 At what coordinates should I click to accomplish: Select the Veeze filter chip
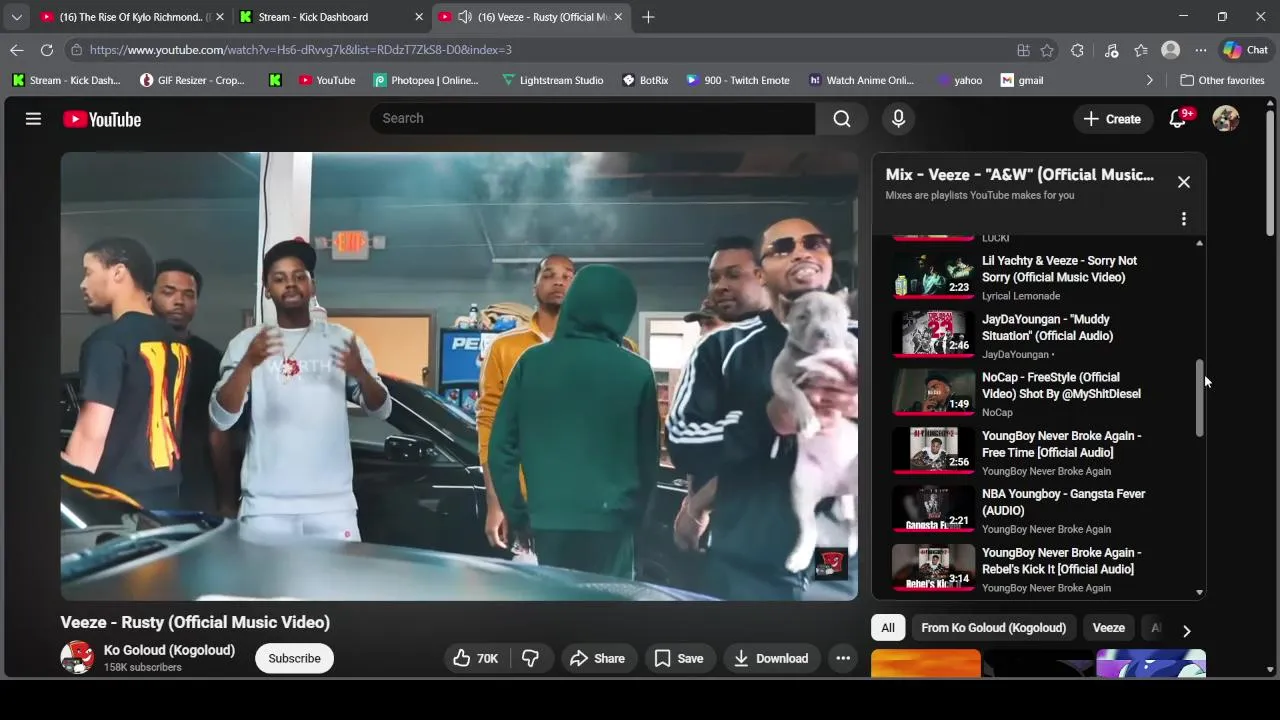click(1108, 628)
